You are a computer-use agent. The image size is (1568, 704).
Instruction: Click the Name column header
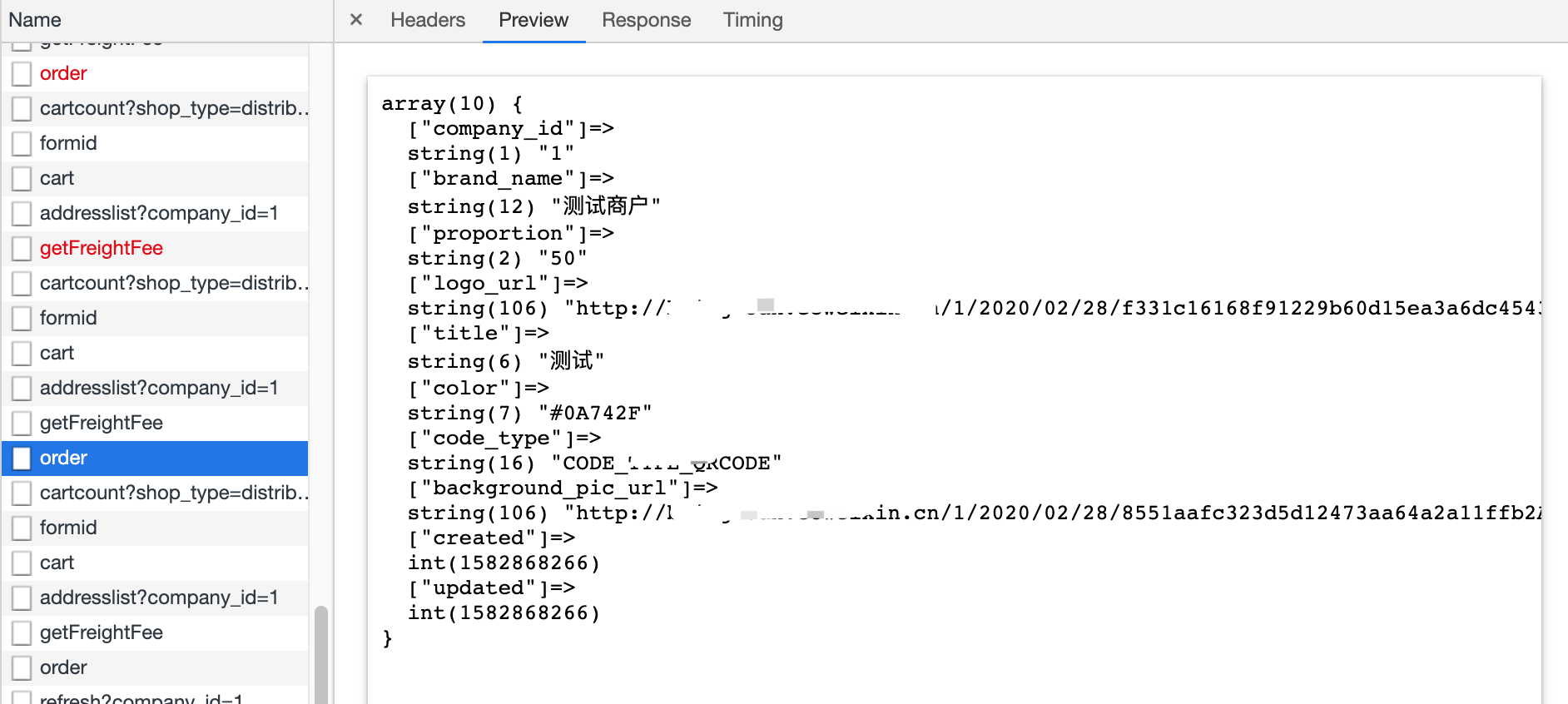(35, 20)
